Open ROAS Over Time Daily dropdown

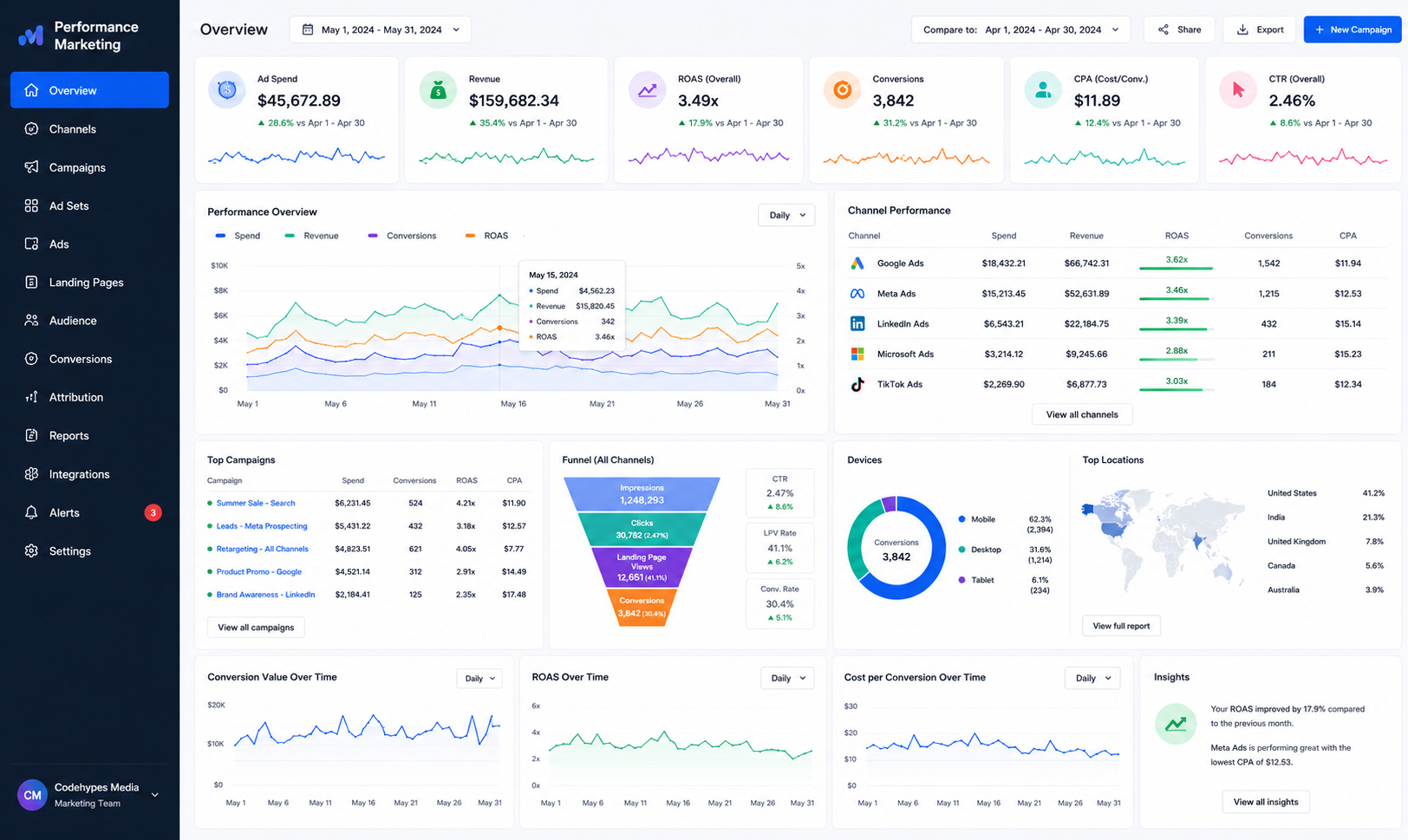(787, 678)
